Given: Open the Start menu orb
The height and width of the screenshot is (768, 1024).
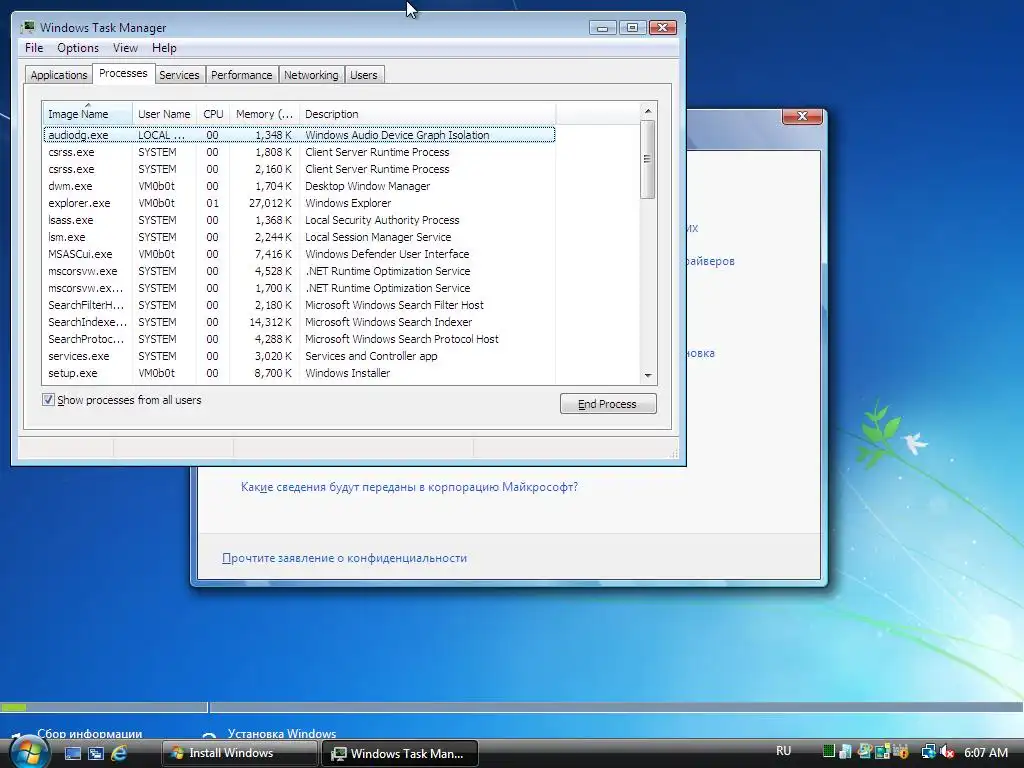Looking at the screenshot, I should tap(28, 753).
